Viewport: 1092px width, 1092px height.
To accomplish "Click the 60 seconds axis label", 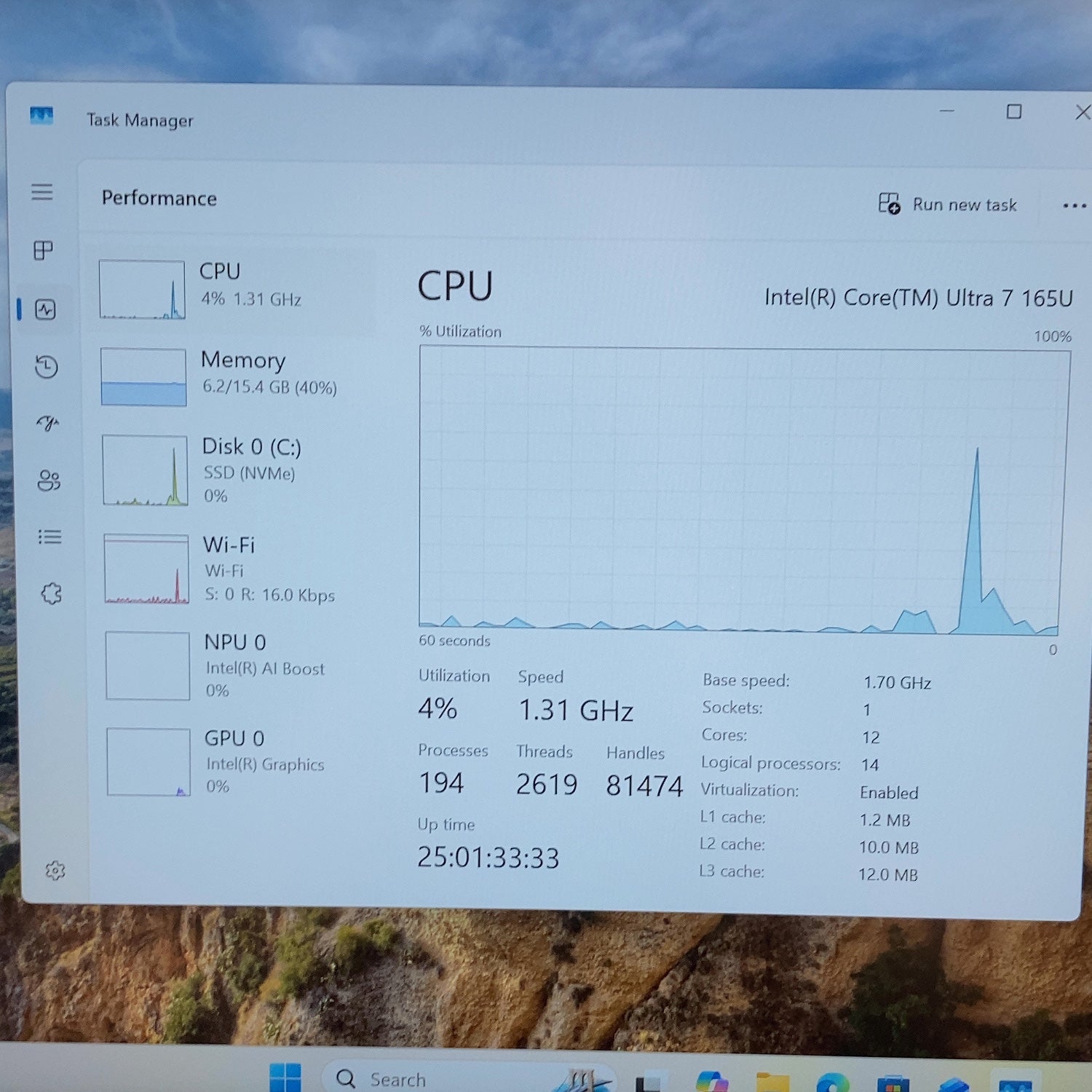I will [x=454, y=641].
